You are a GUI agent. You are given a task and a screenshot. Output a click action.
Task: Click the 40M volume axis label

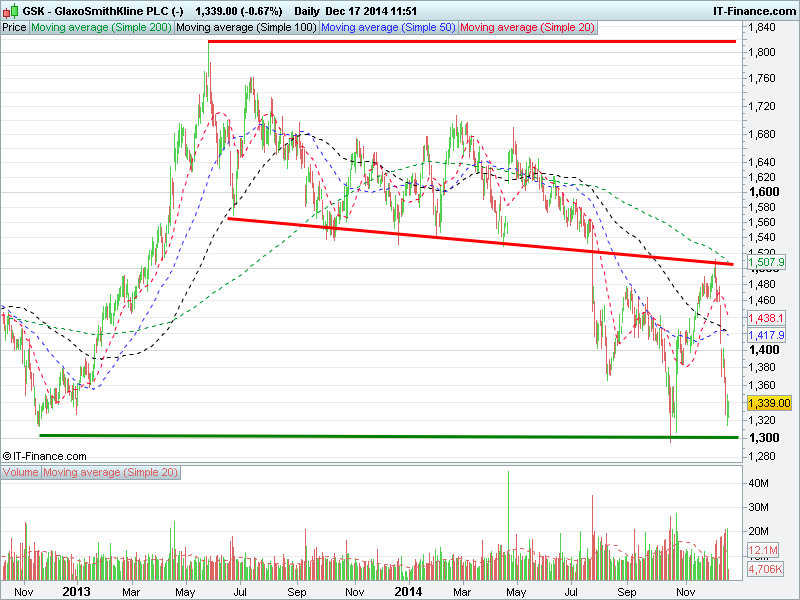759,483
